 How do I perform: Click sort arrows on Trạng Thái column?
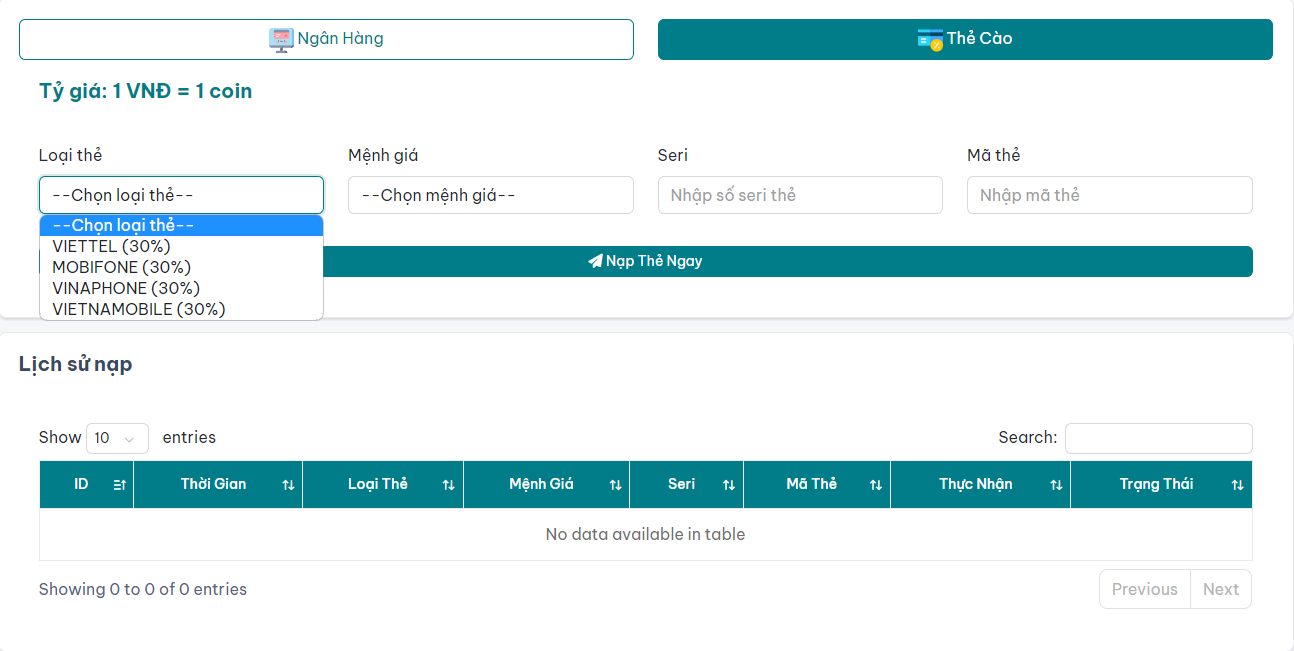click(1237, 485)
